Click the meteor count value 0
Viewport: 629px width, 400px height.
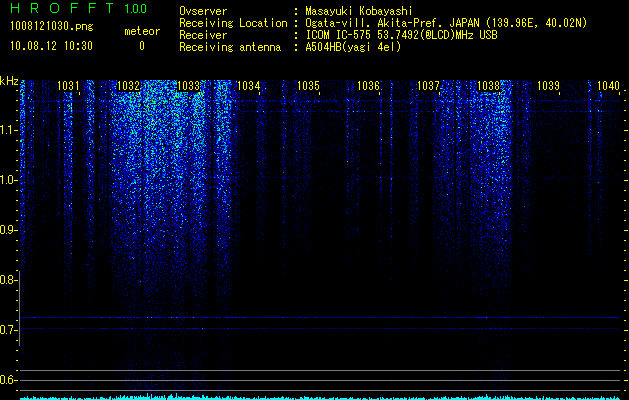142,46
